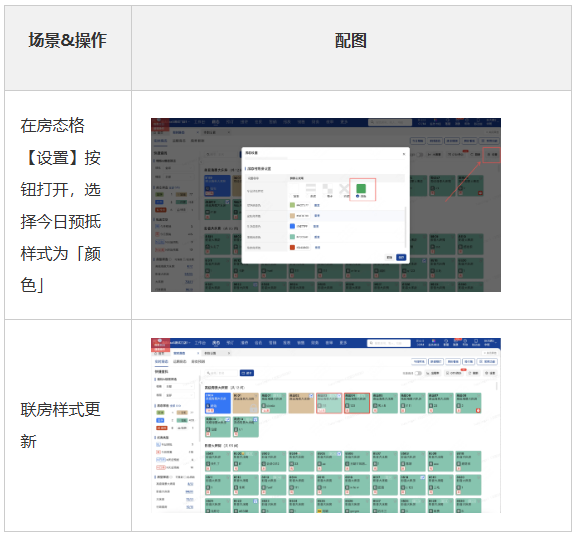Confirm with the blue button in dialog footer

tap(401, 258)
